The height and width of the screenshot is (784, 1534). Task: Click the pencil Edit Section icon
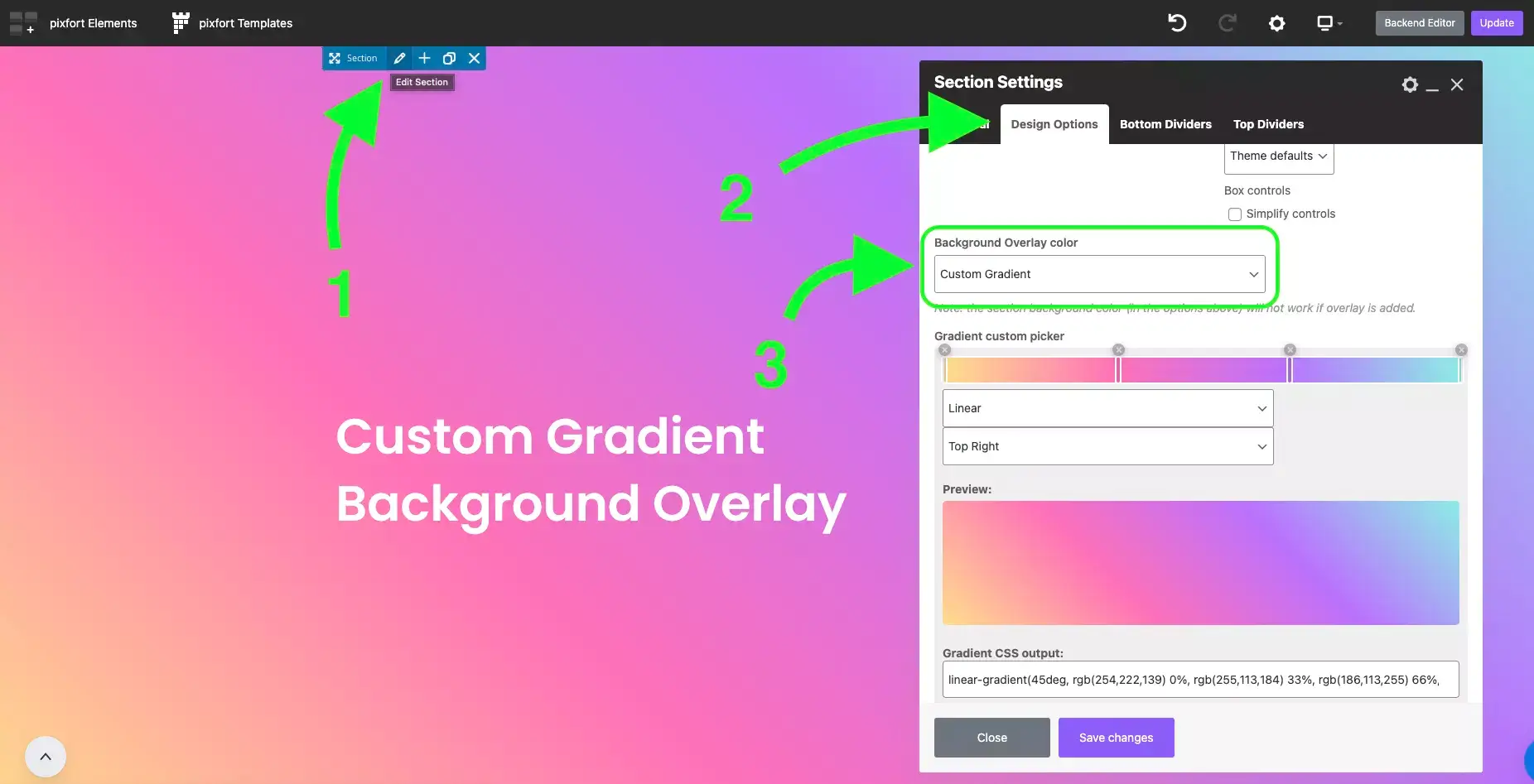pyautogui.click(x=399, y=58)
